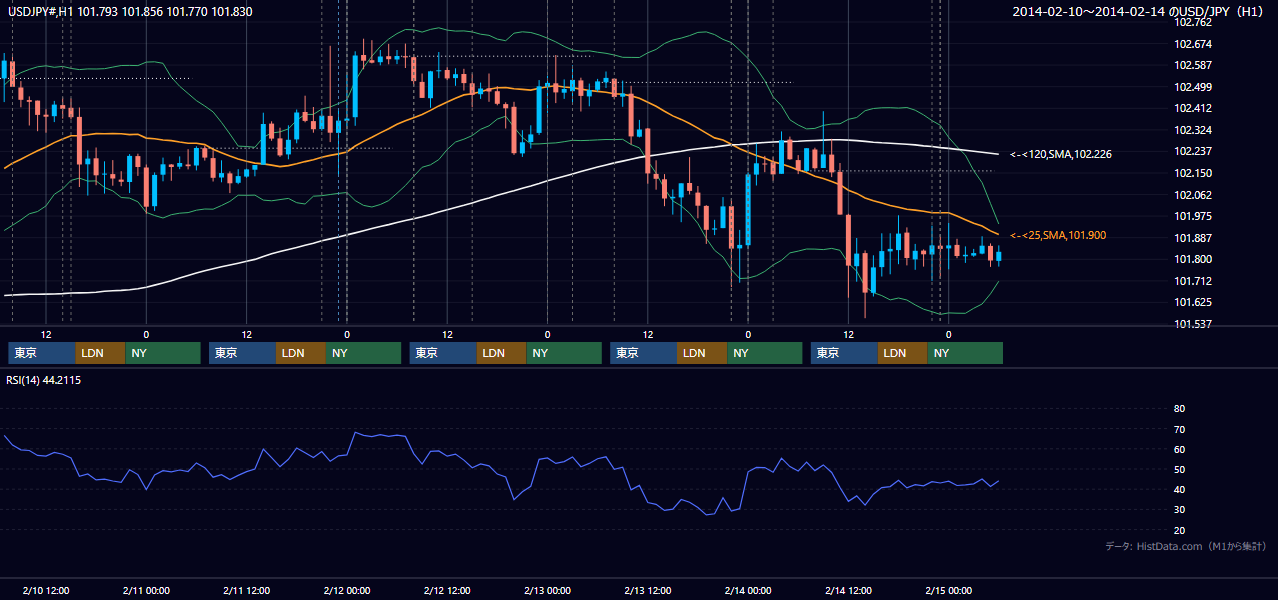The image size is (1278, 600).
Task: Select the 2/13 12:00 time axis label
Action: click(x=648, y=591)
